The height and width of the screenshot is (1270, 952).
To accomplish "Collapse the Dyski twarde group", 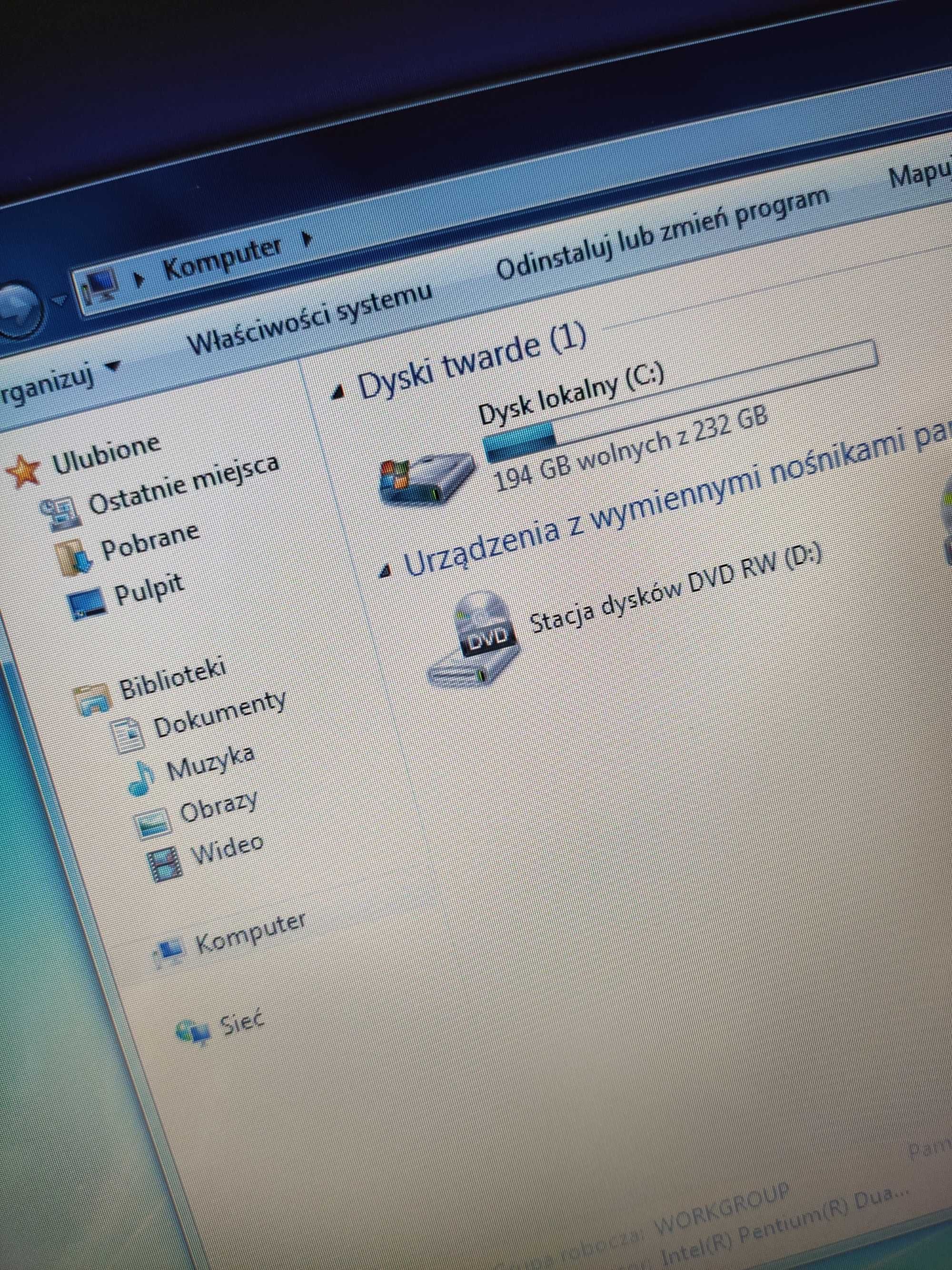I will [x=339, y=392].
